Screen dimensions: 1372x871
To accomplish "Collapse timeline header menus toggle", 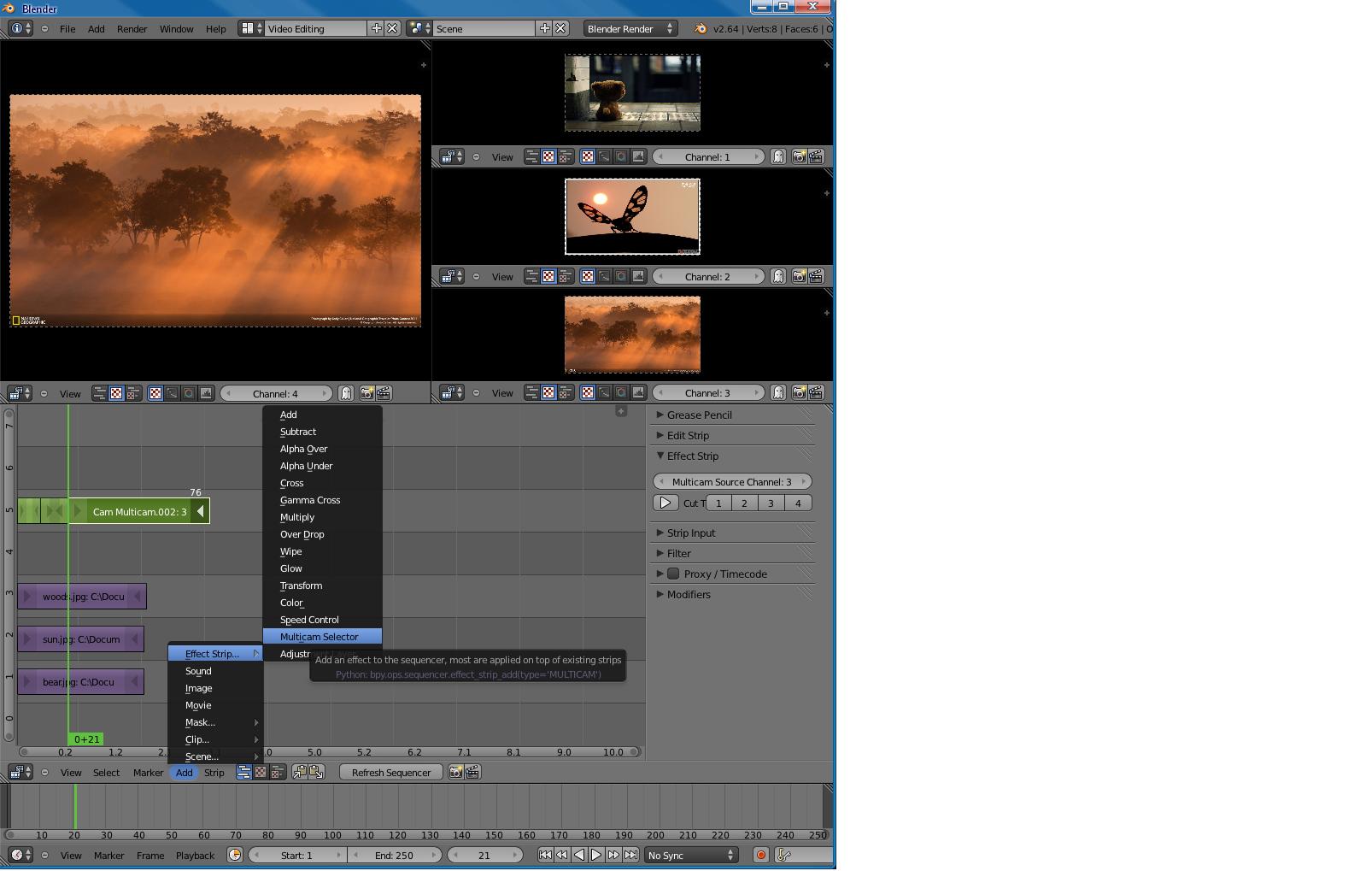I will pos(44,855).
